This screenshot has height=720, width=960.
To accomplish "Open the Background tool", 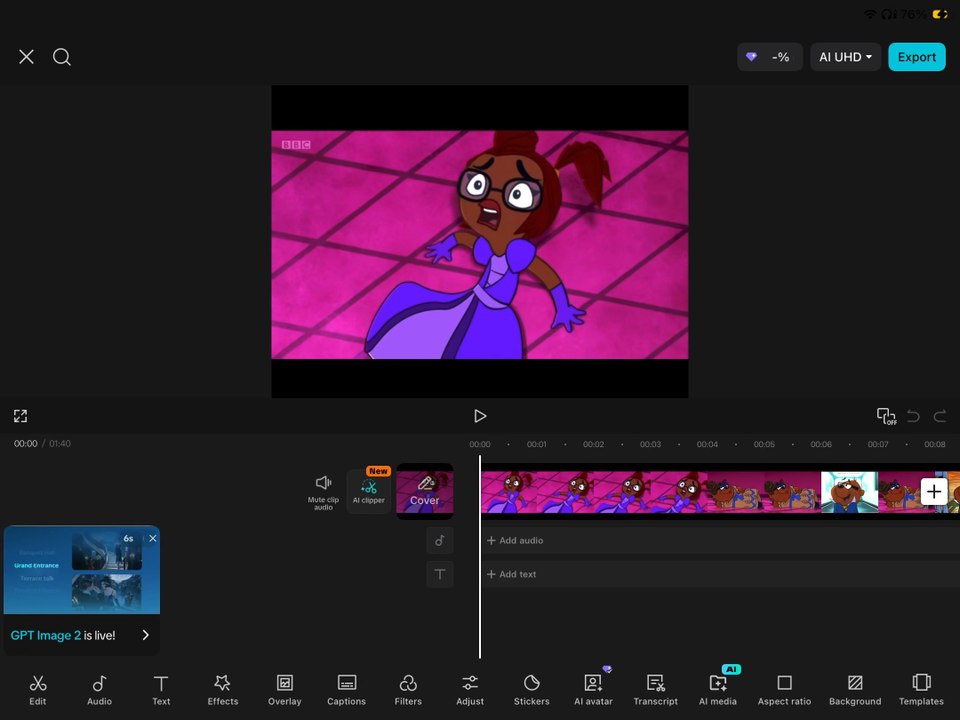I will 855,689.
